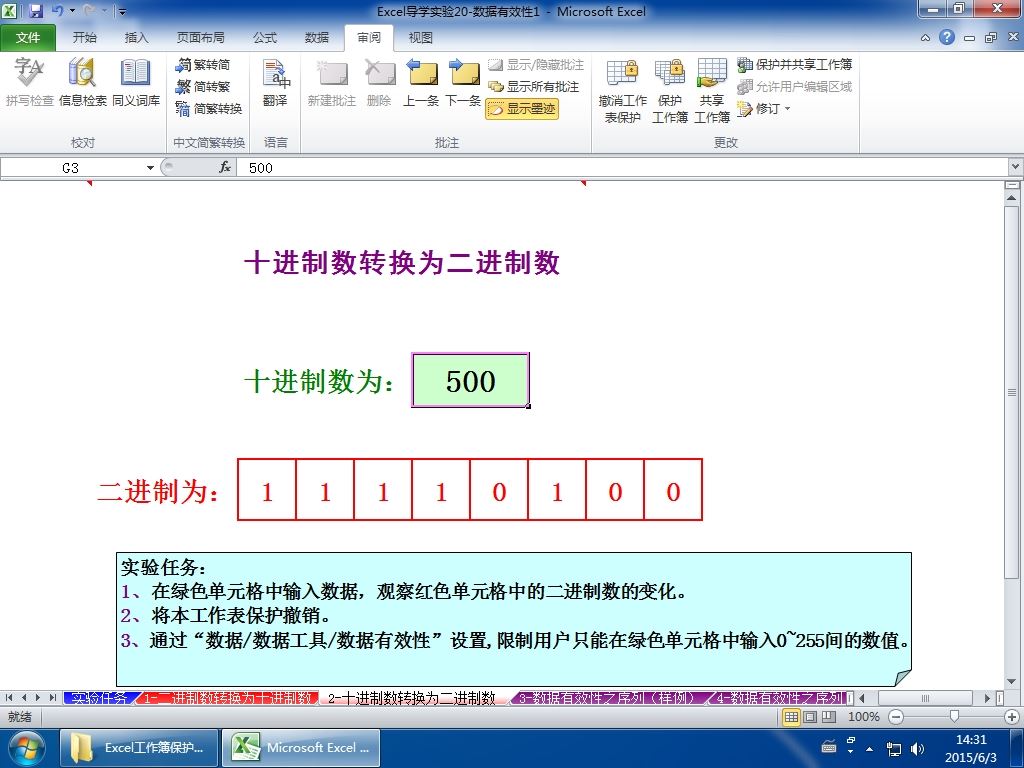The image size is (1024, 768).
Task: Select the first binary digit cell 1
Action: click(267, 490)
